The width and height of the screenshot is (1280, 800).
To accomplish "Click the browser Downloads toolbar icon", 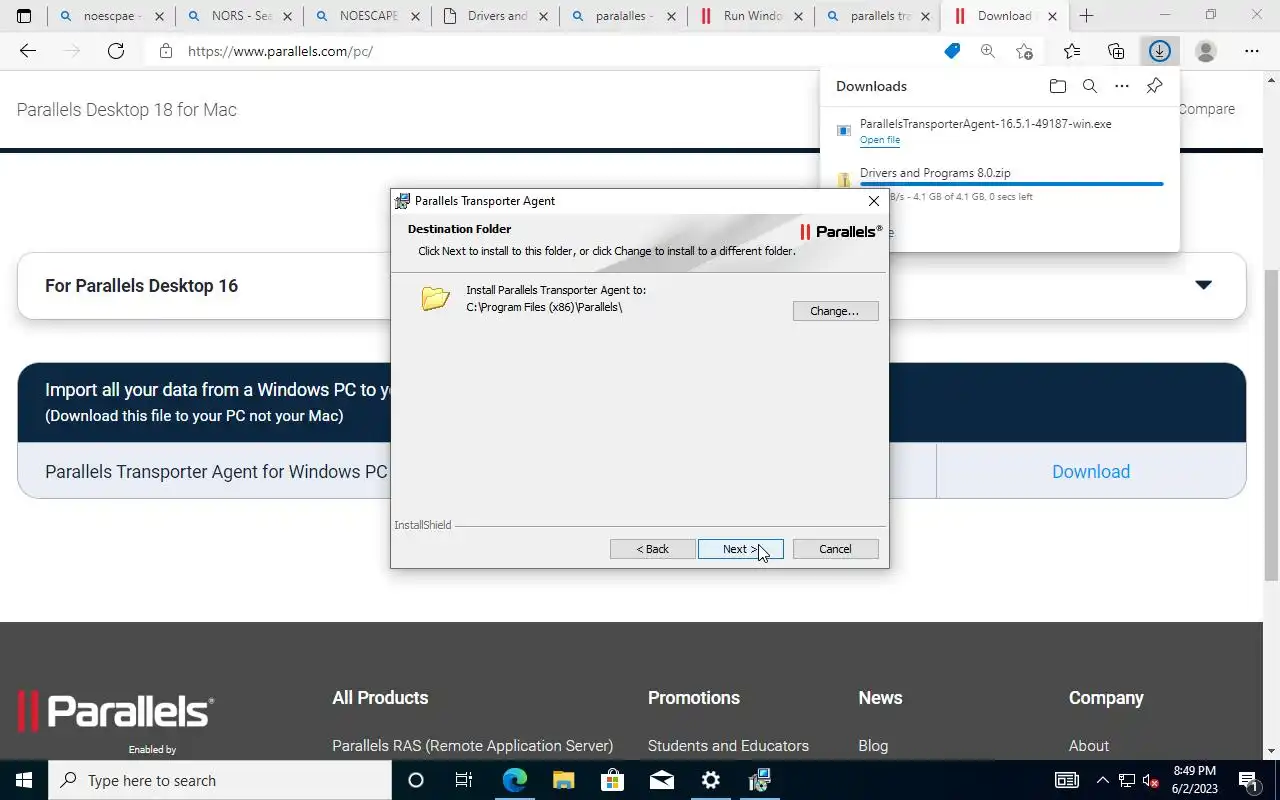I will (1160, 51).
